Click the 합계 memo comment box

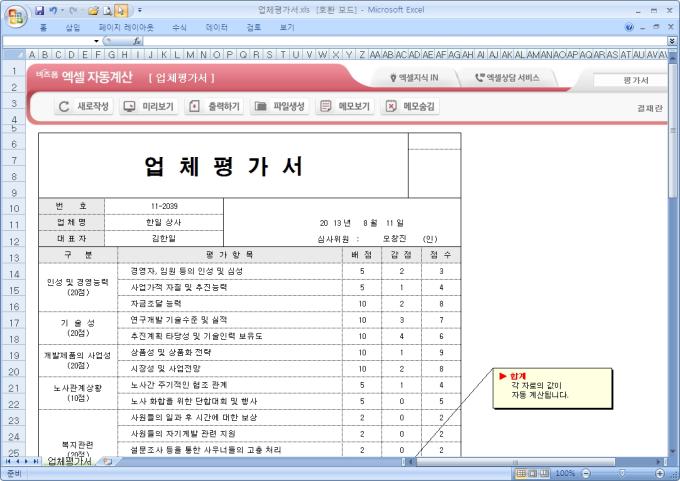[x=552, y=388]
